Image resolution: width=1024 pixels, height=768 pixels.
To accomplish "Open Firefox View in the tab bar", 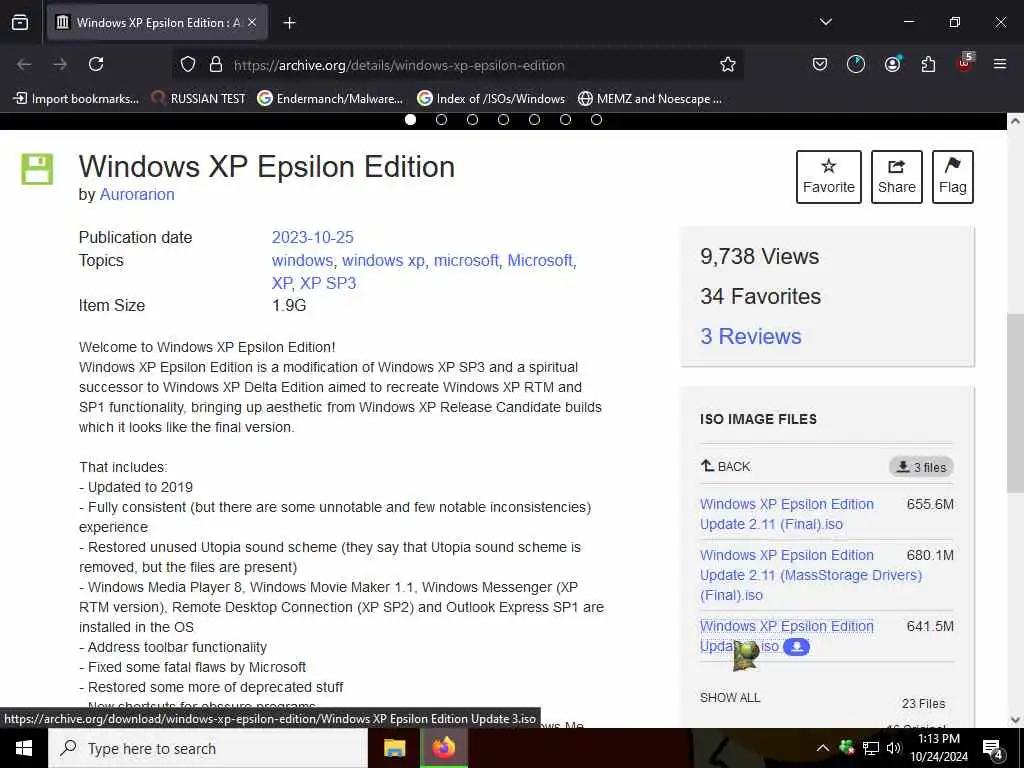I will (20, 23).
